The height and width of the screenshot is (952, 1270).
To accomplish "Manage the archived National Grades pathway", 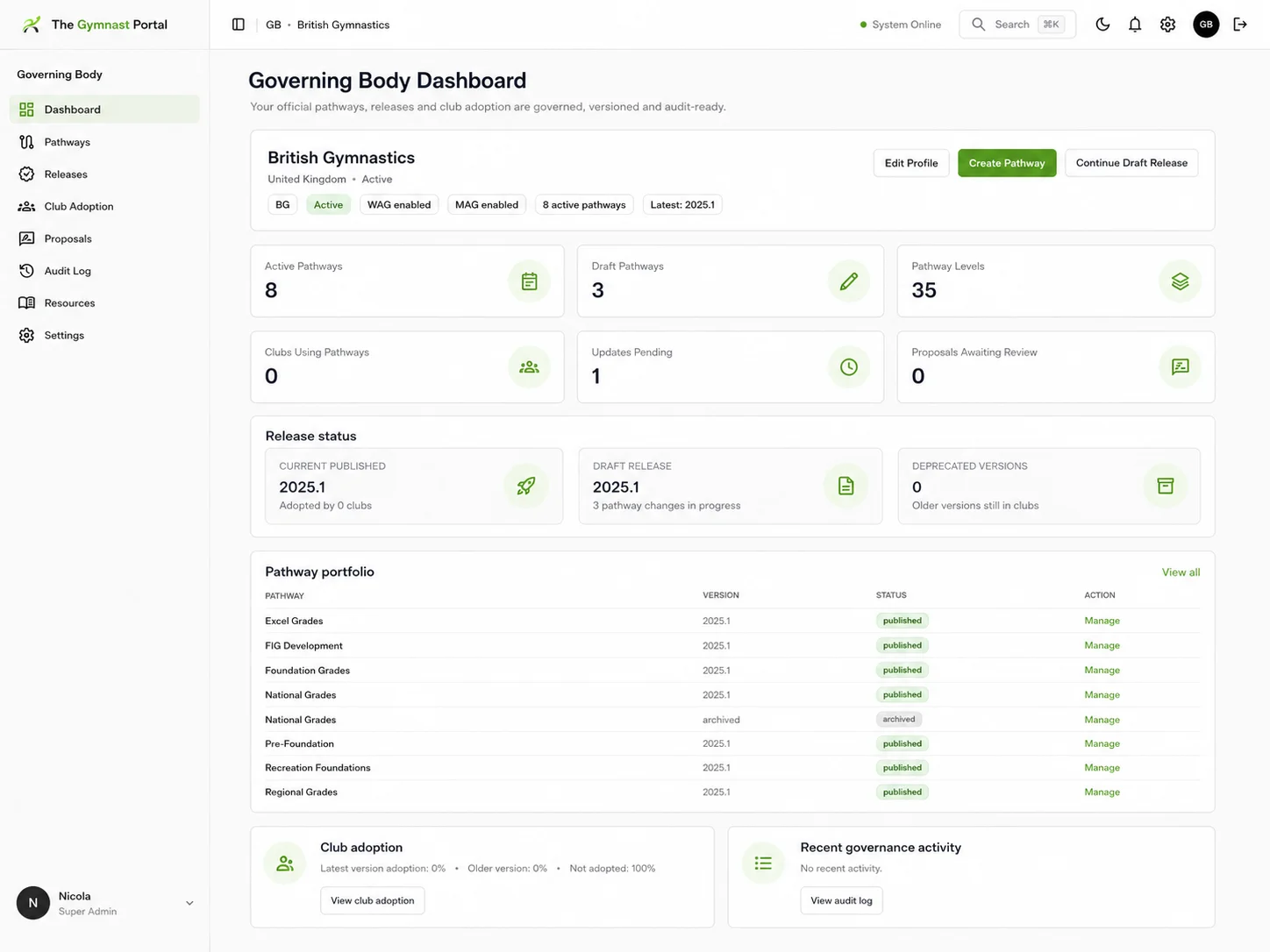I will tap(1102, 720).
